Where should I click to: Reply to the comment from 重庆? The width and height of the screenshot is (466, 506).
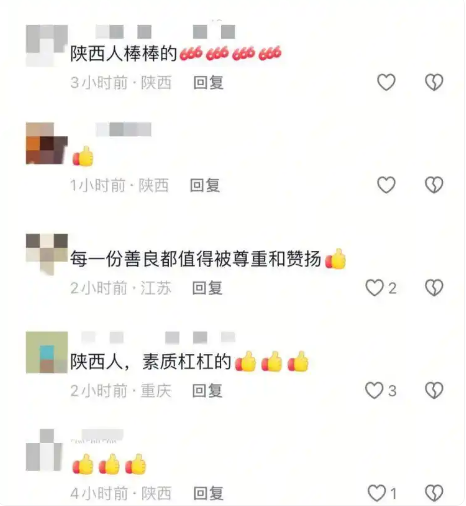[207, 391]
